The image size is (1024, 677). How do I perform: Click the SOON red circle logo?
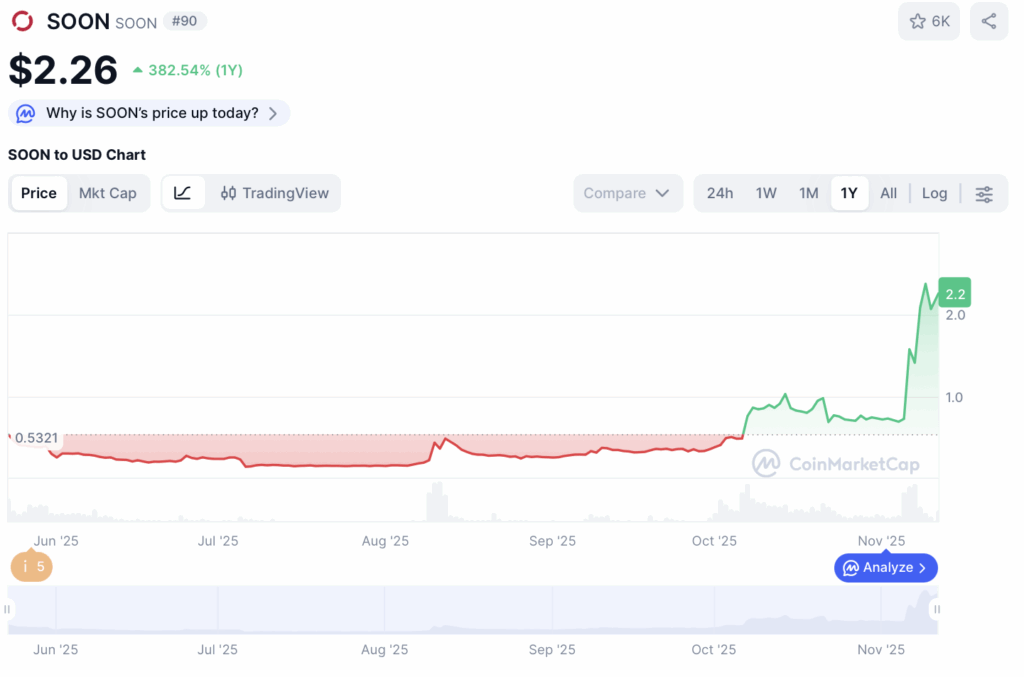click(22, 21)
